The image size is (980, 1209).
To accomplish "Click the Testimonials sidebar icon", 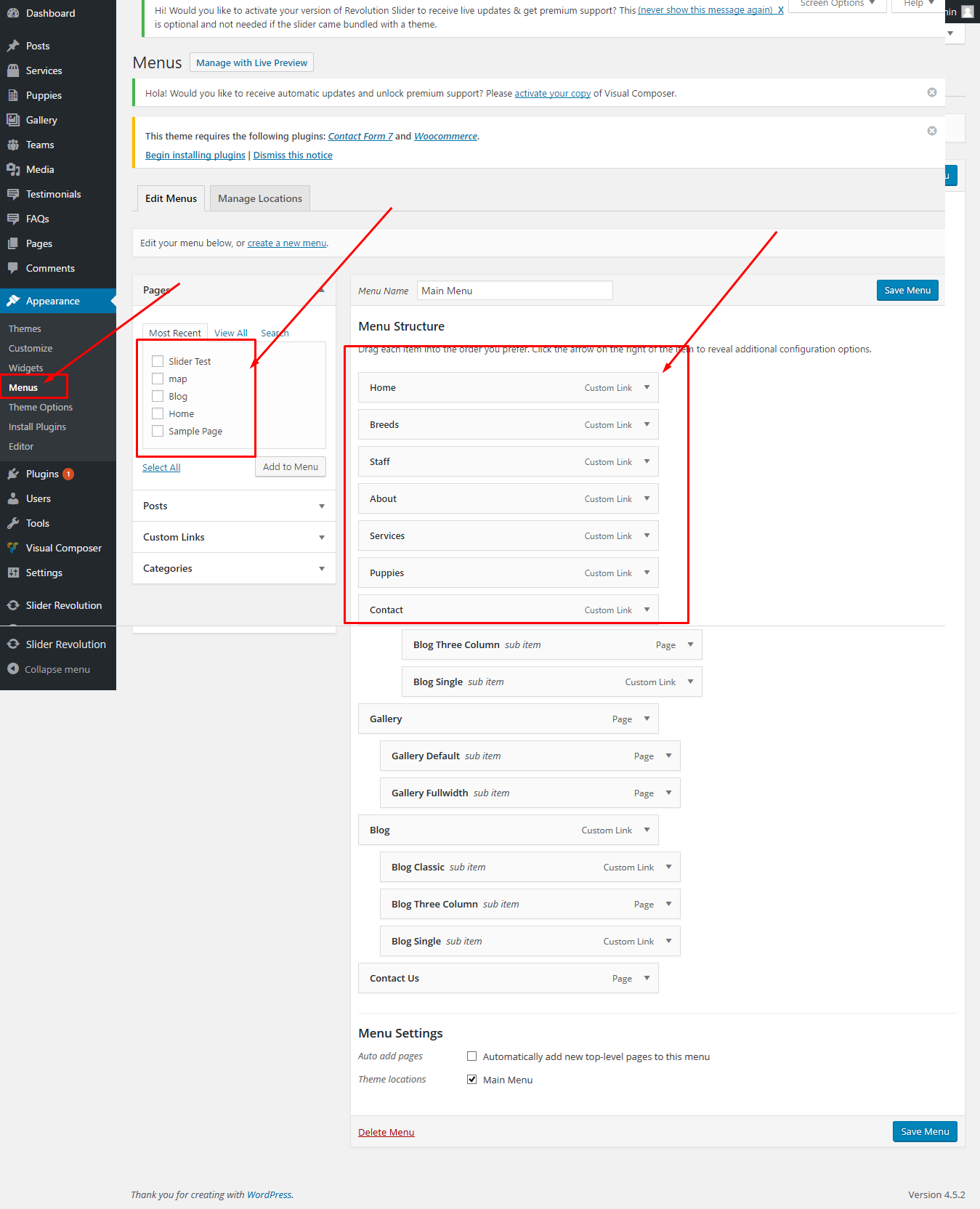I will pos(13,194).
